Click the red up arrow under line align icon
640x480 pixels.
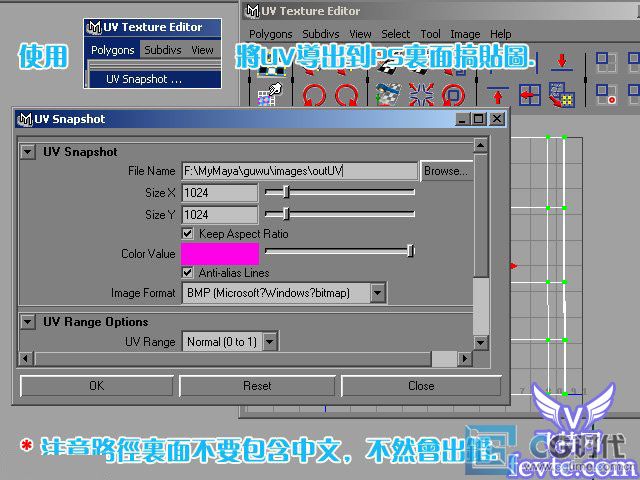pyautogui.click(x=498, y=95)
